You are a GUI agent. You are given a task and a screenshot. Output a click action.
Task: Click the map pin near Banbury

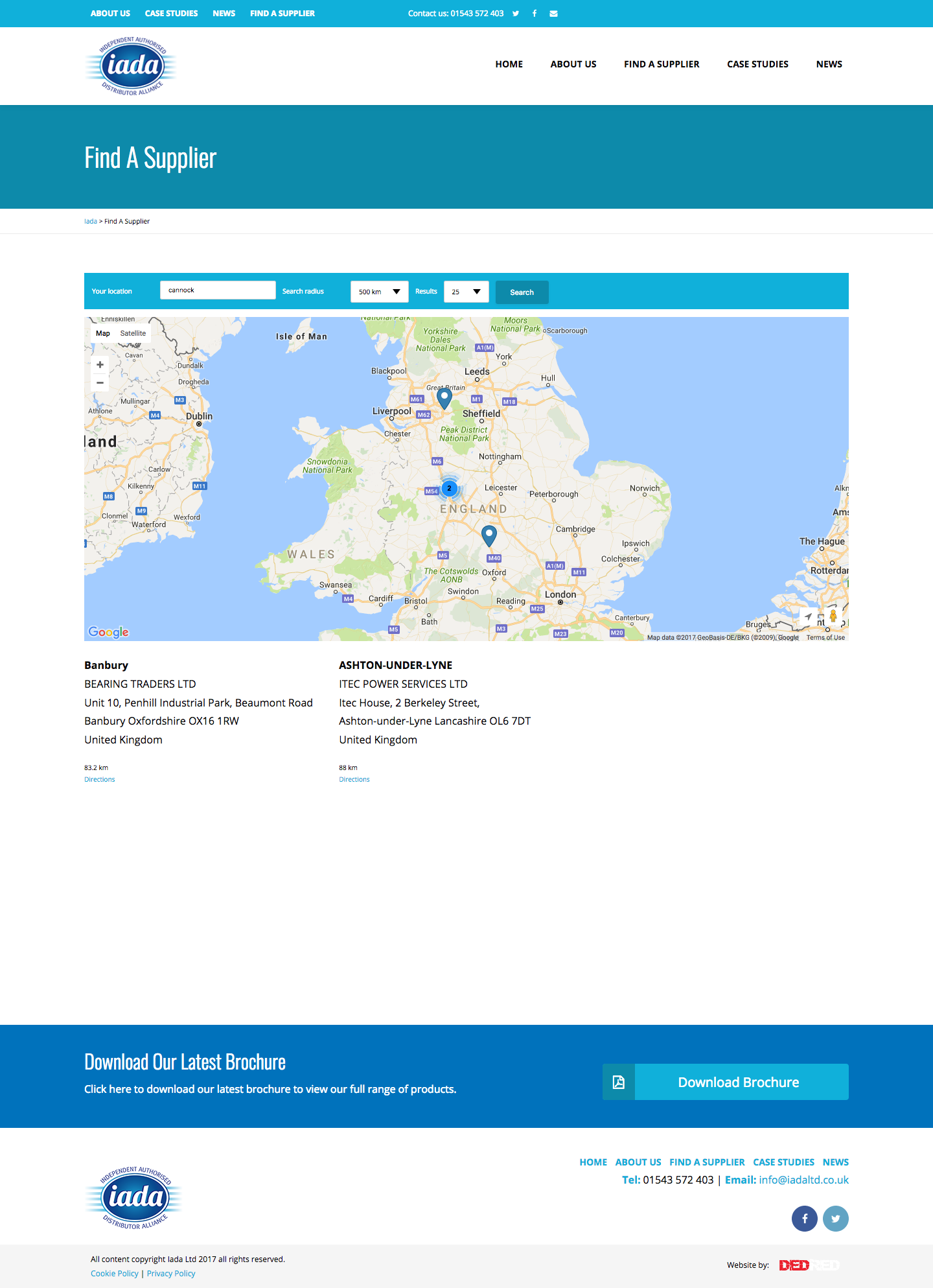[x=489, y=535]
